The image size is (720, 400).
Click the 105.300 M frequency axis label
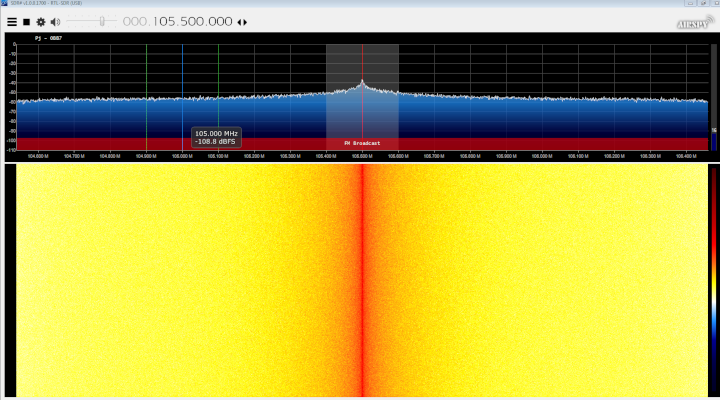coord(290,157)
